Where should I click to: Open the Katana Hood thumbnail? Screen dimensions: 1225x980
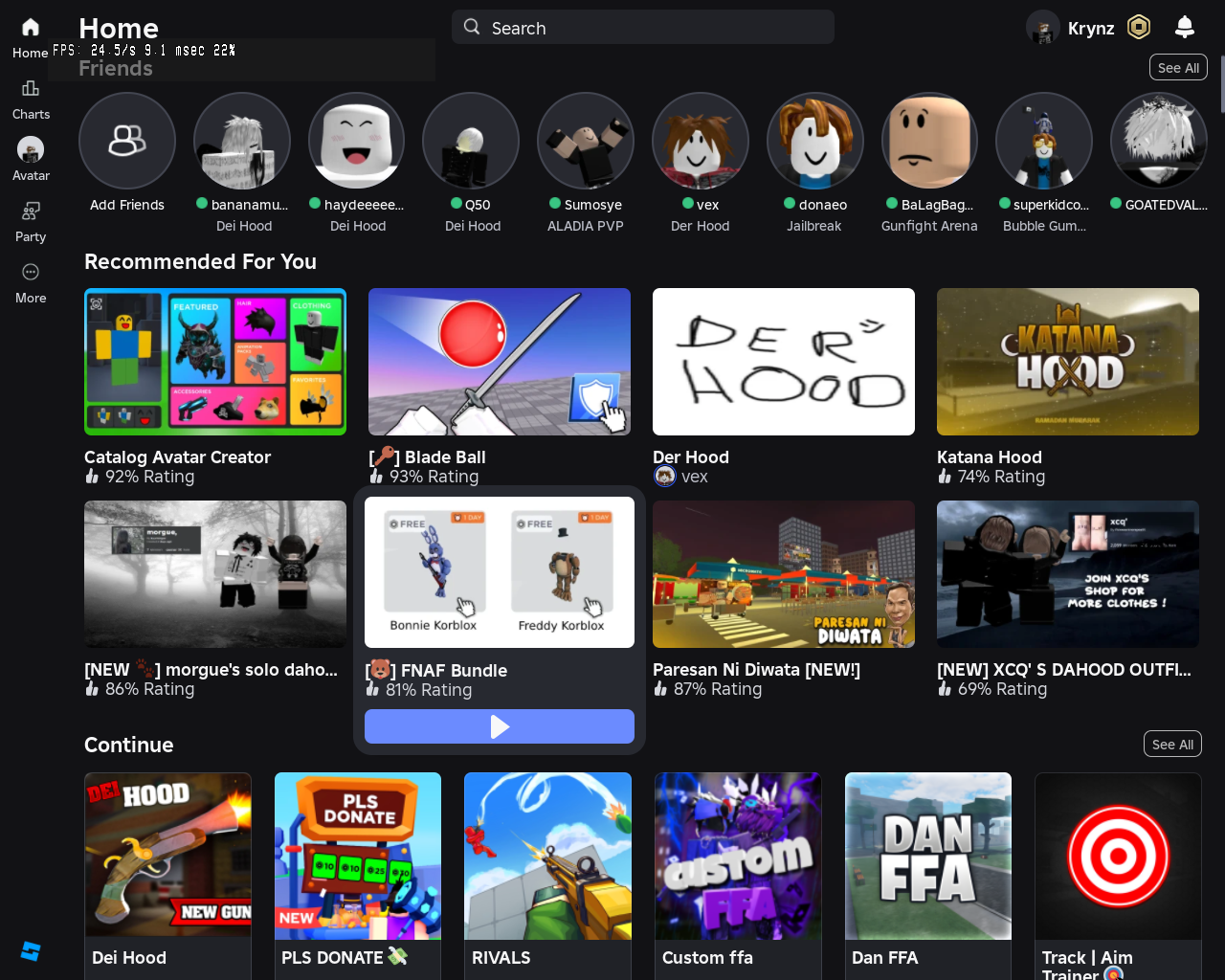(1068, 362)
